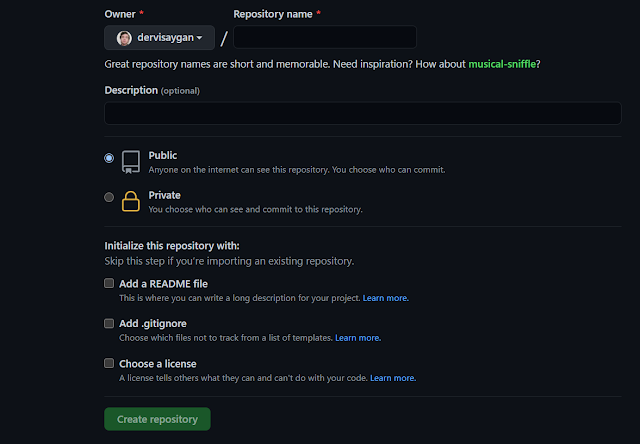Select the Public radio button
Image resolution: width=640 pixels, height=444 pixels.
coord(109,158)
